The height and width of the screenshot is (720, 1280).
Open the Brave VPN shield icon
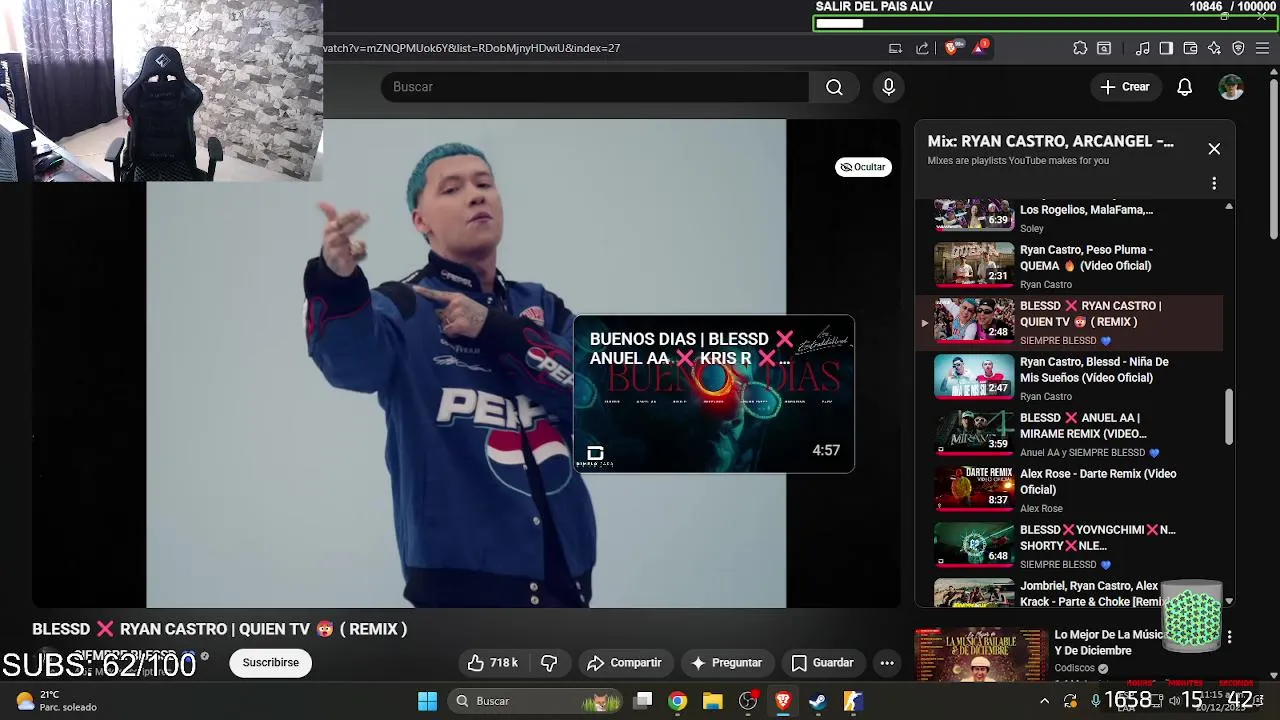[x=1238, y=48]
